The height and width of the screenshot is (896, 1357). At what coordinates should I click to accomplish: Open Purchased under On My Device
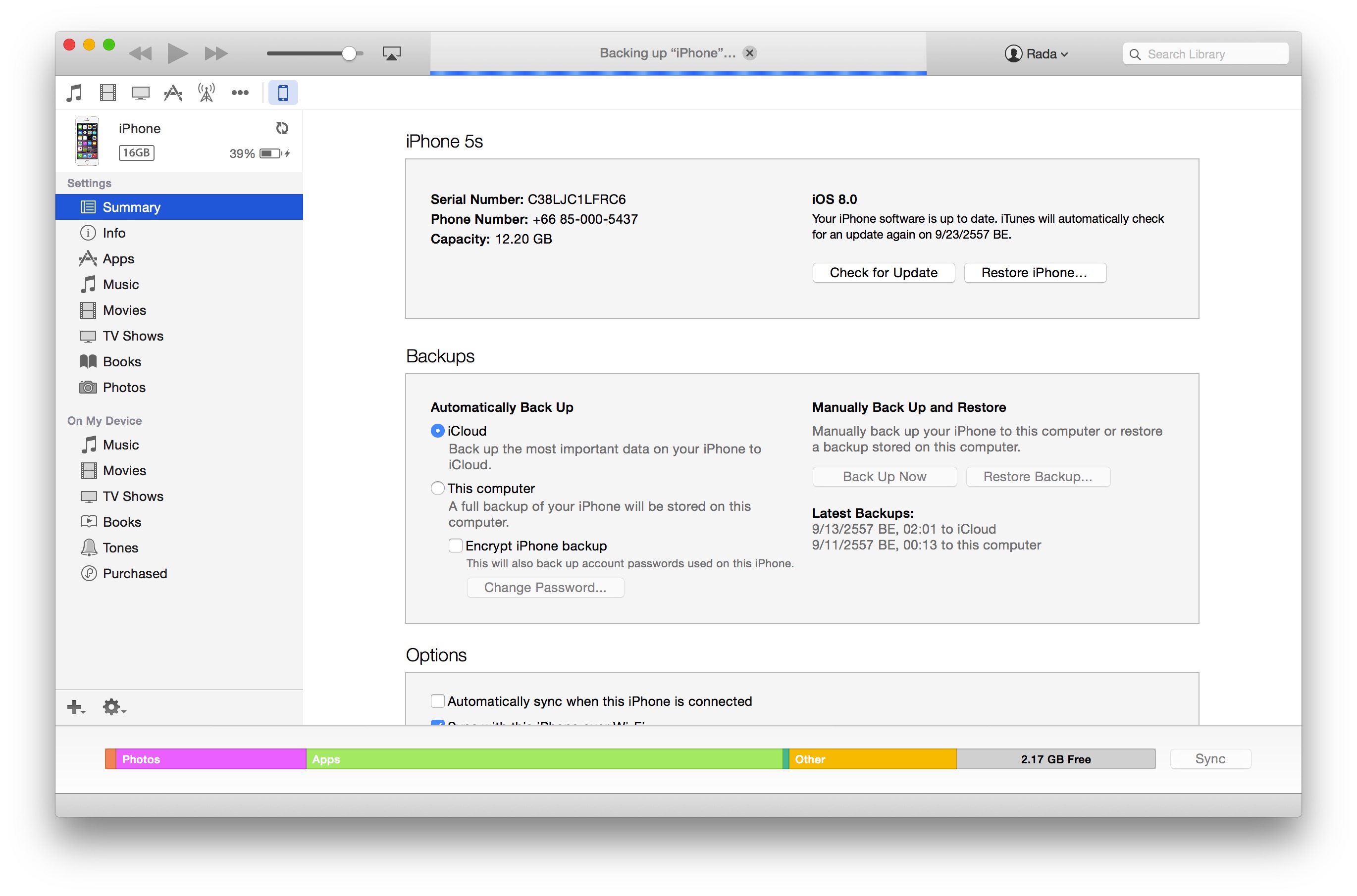coord(134,573)
